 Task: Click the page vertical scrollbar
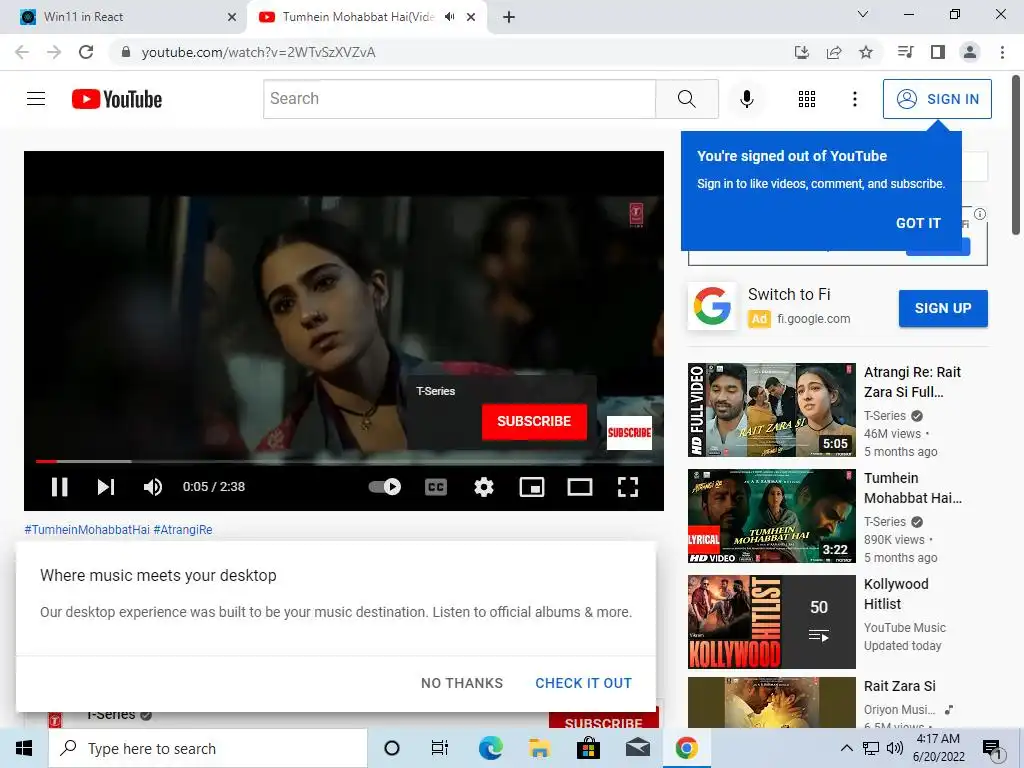click(x=1016, y=155)
